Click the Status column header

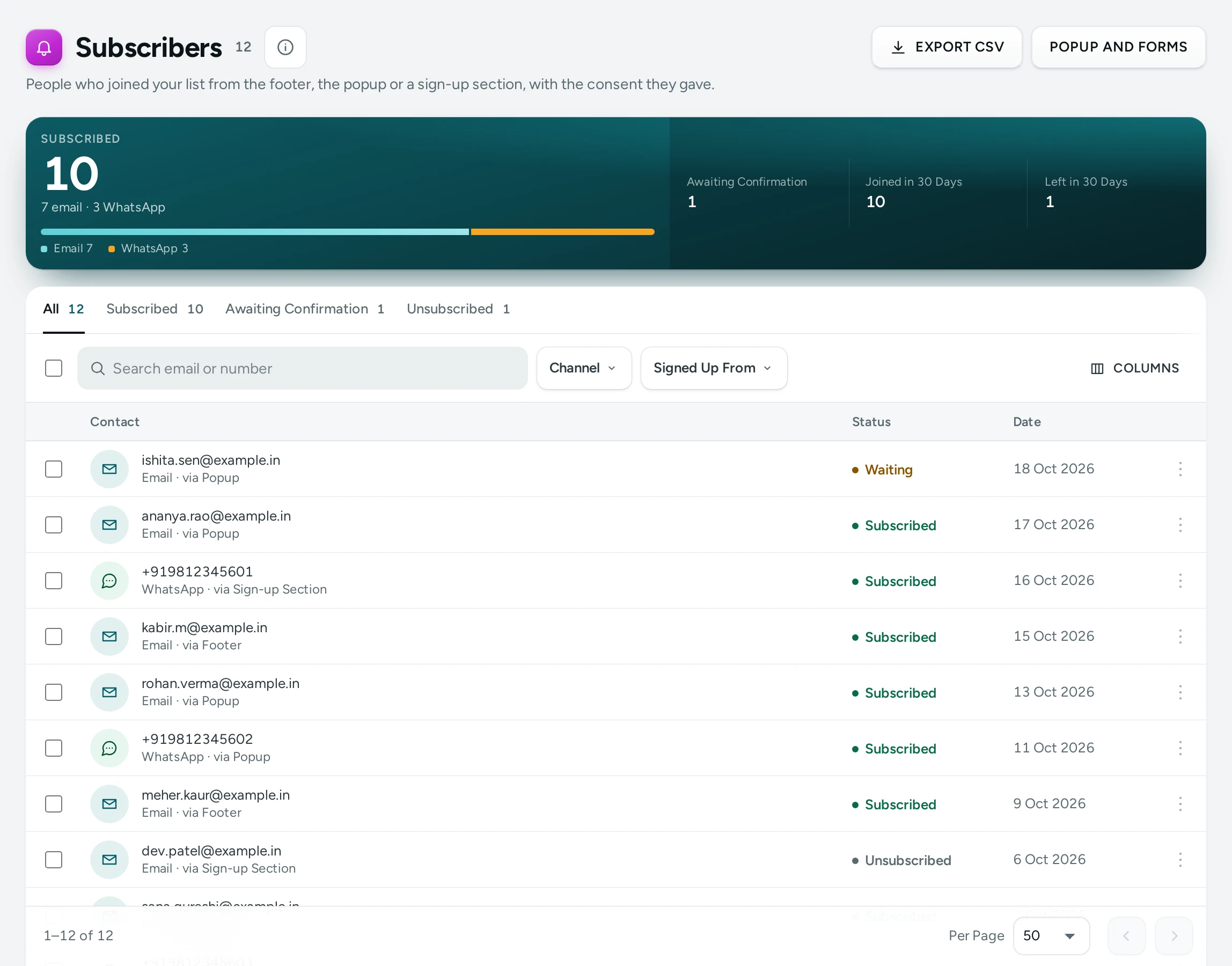(x=871, y=422)
